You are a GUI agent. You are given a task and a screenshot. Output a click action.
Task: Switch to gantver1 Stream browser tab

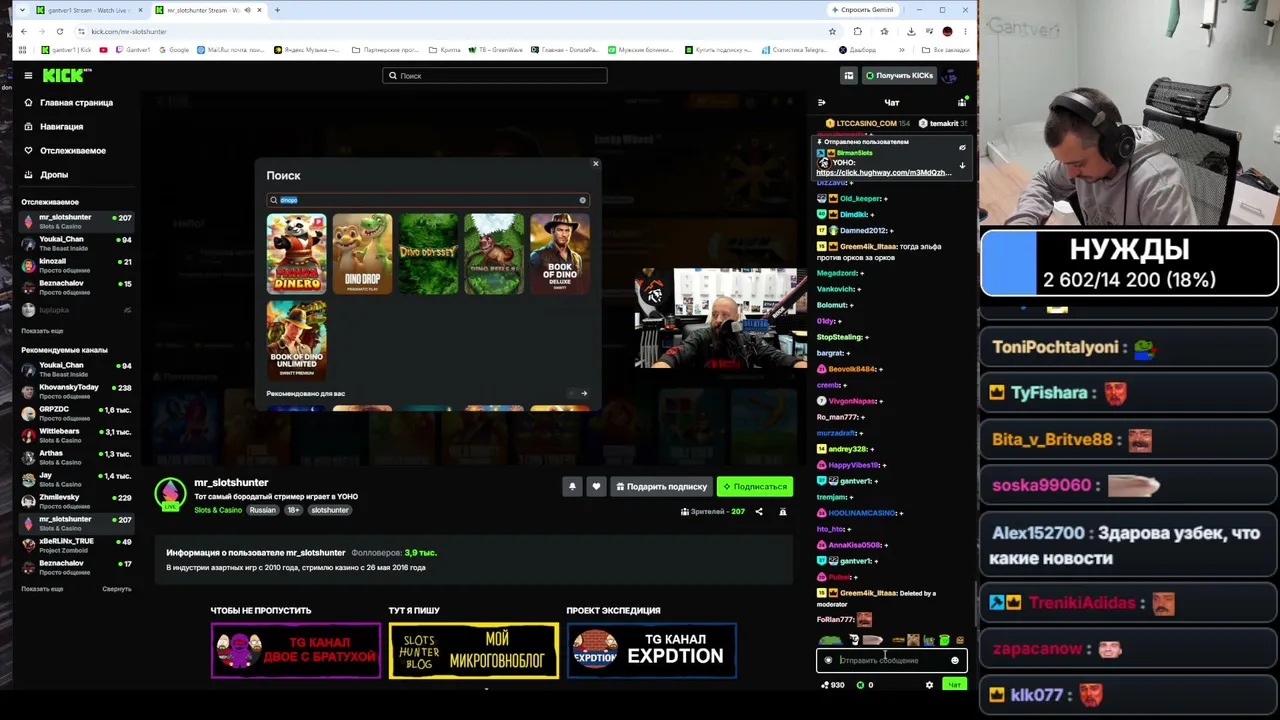(88, 10)
